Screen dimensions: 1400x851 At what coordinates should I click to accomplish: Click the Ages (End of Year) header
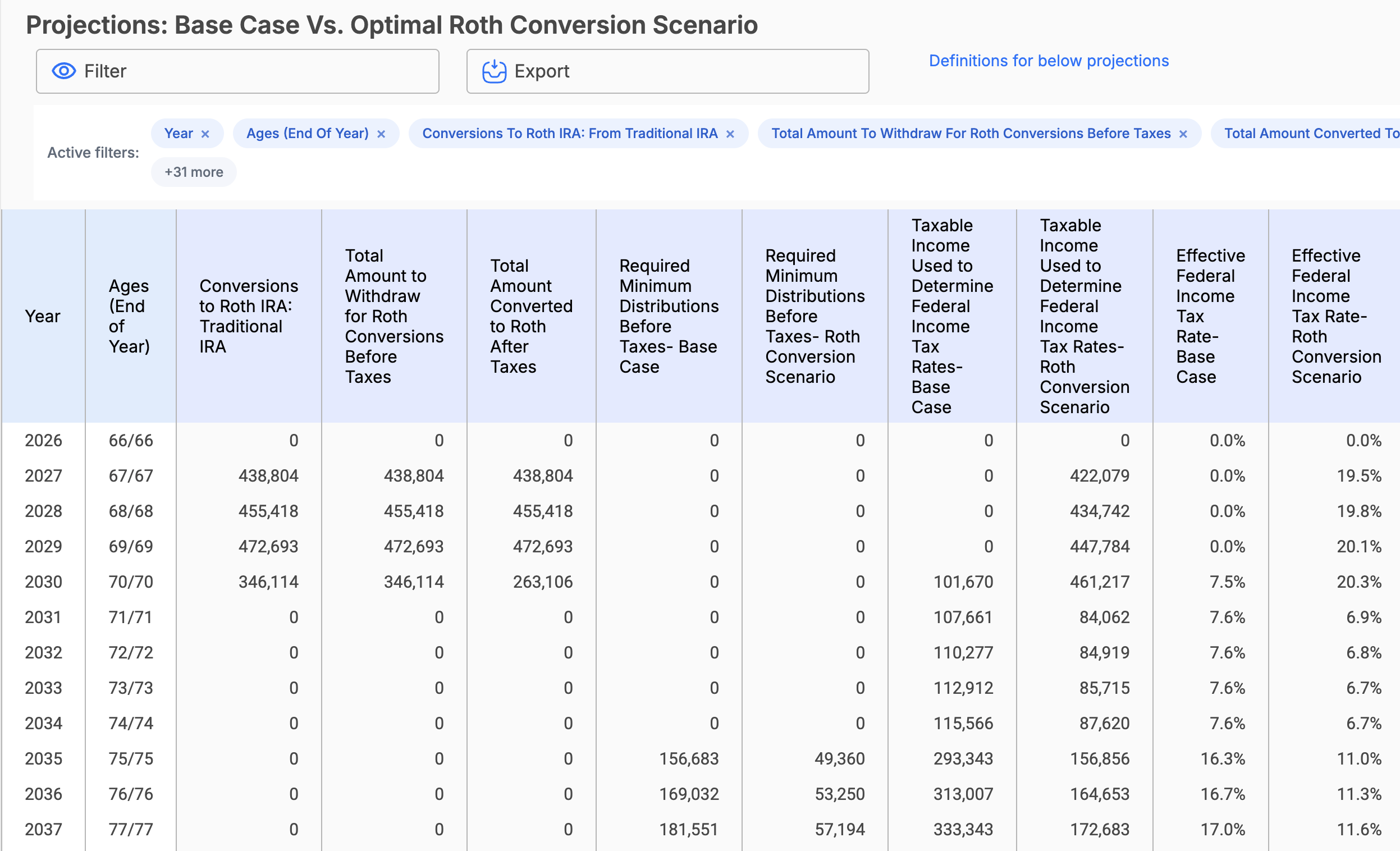[x=130, y=317]
